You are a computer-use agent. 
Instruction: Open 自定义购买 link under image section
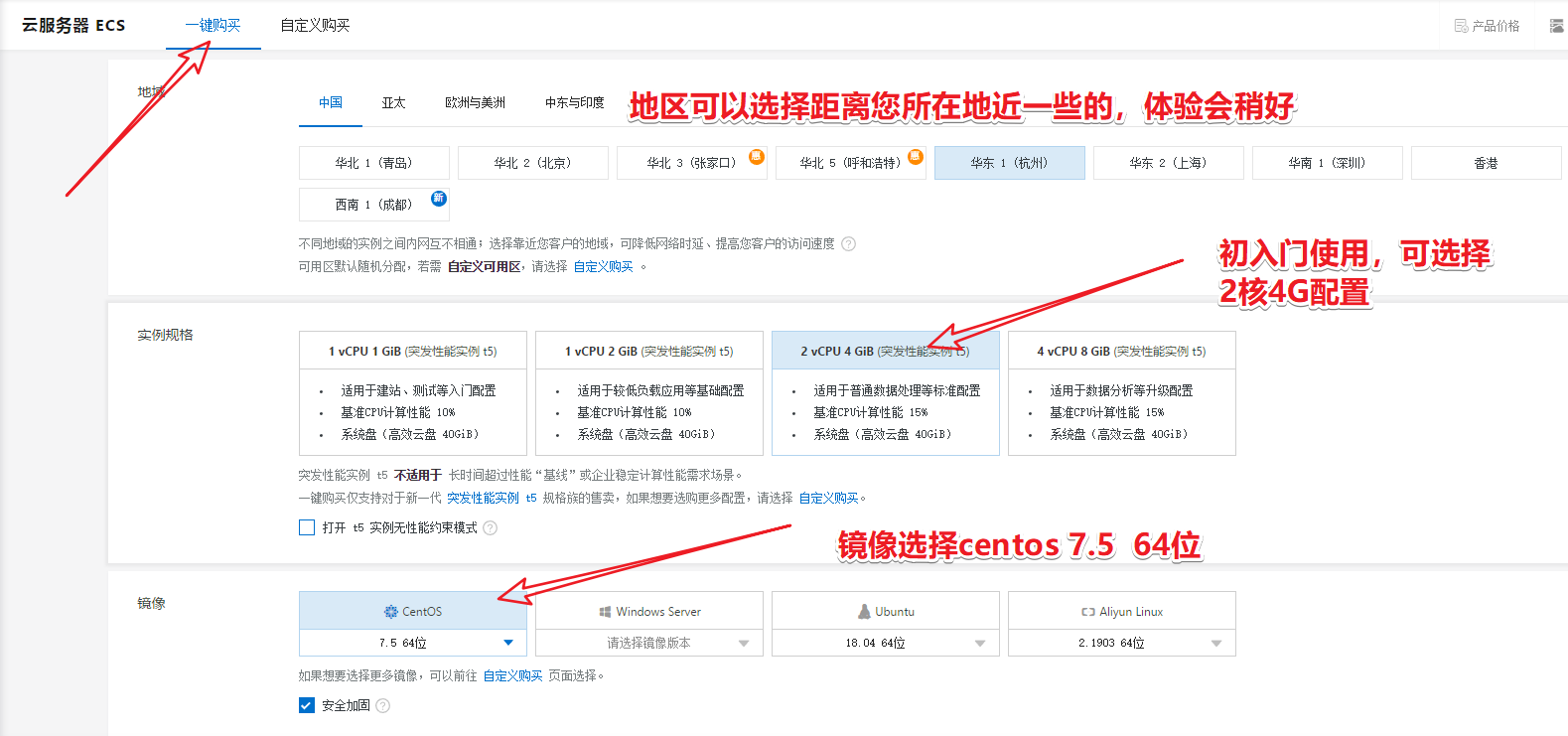[x=513, y=675]
